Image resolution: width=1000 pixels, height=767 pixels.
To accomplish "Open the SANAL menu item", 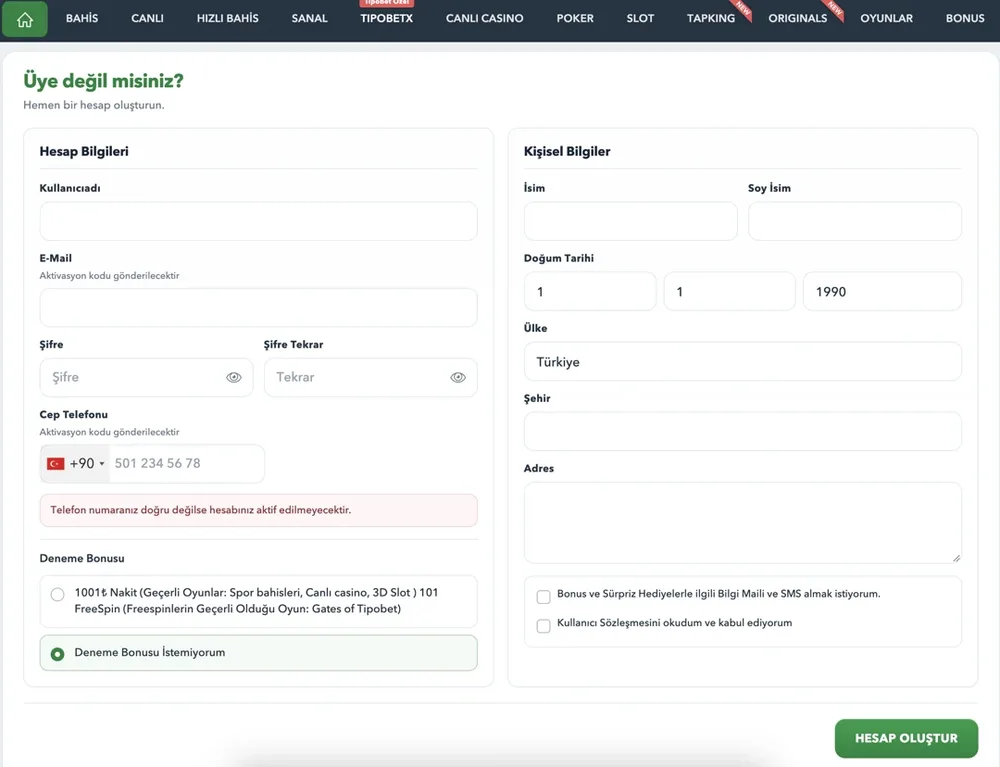I will [x=309, y=18].
